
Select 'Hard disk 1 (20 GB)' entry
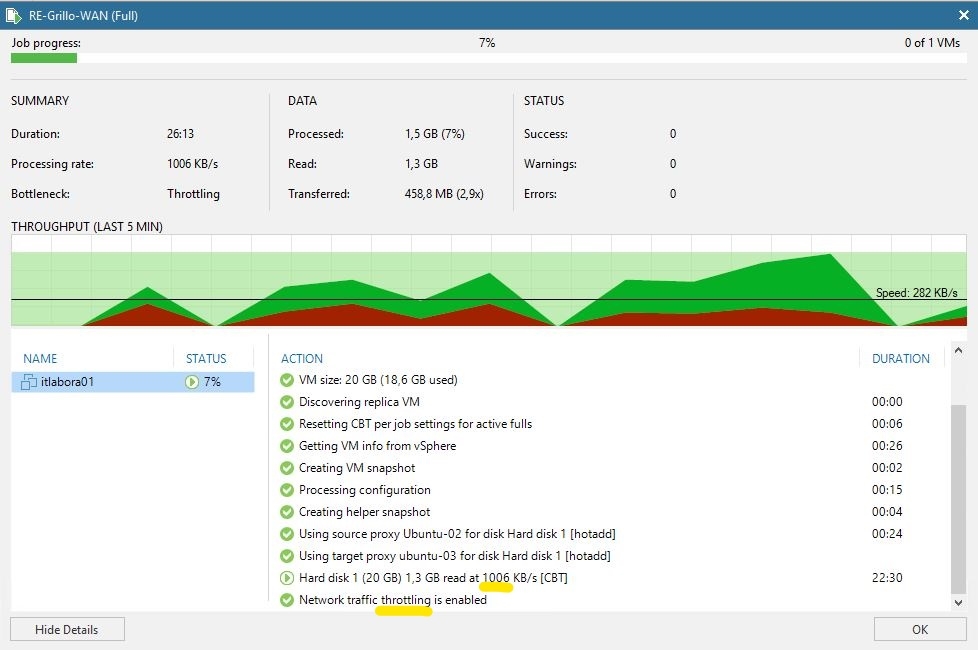tap(433, 578)
